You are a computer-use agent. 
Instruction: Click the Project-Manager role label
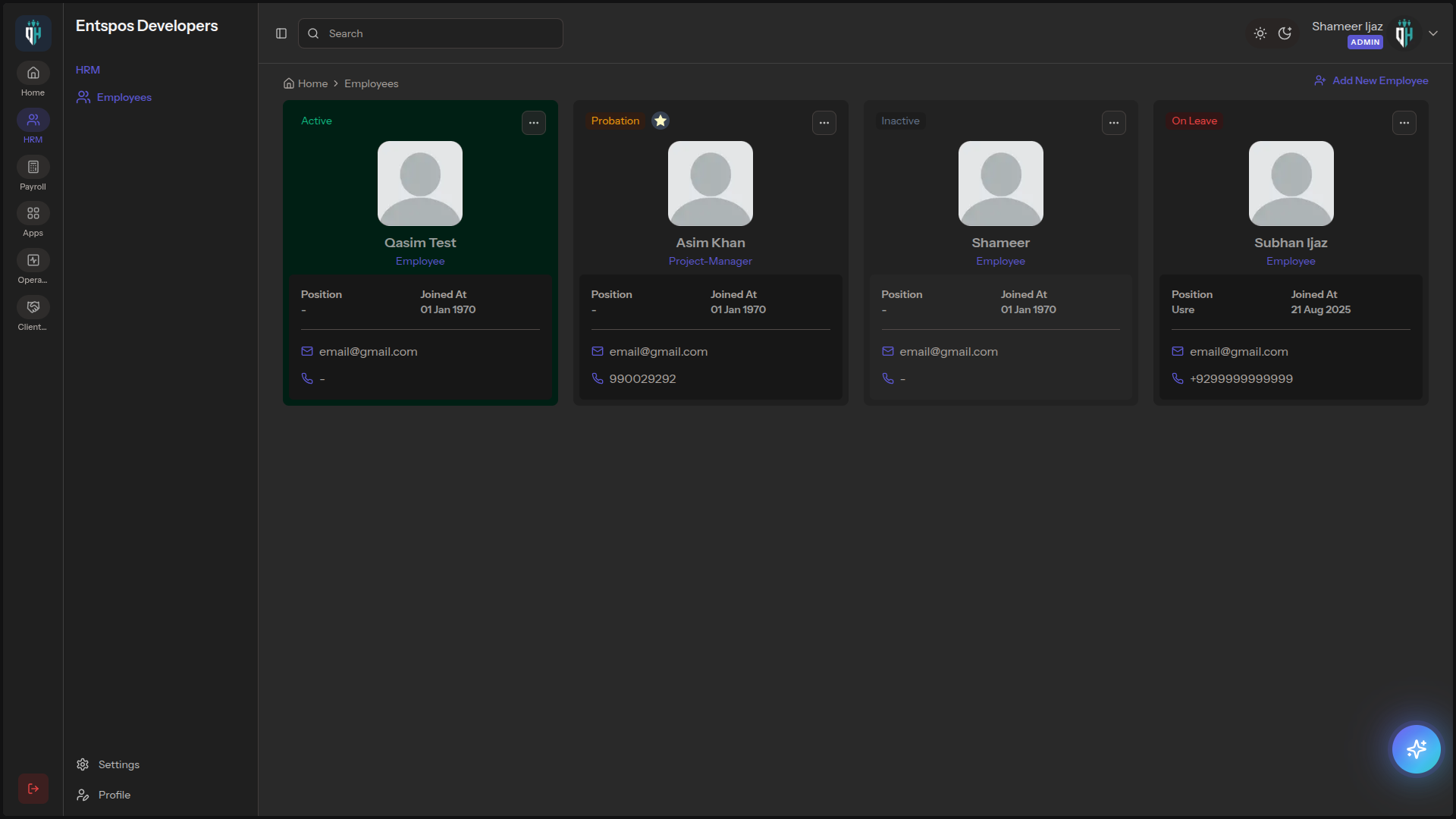711,261
